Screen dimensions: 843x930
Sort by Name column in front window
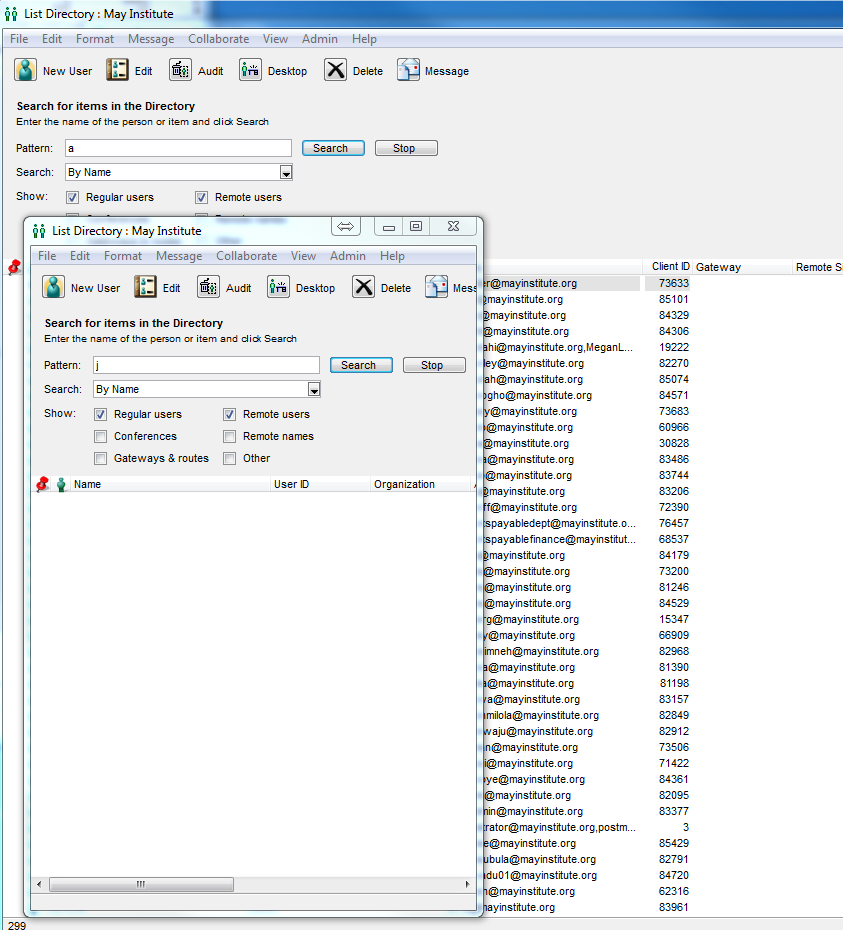[x=171, y=485]
